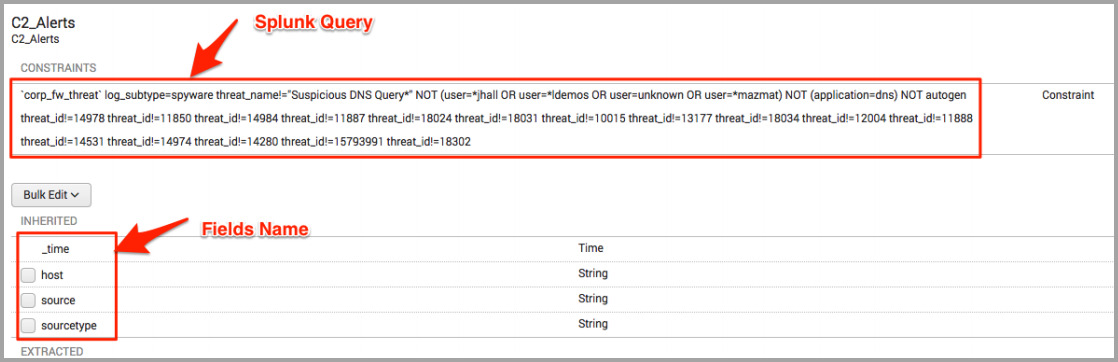
Task: Click the EXTRACTED section heading
Action: tap(52, 351)
